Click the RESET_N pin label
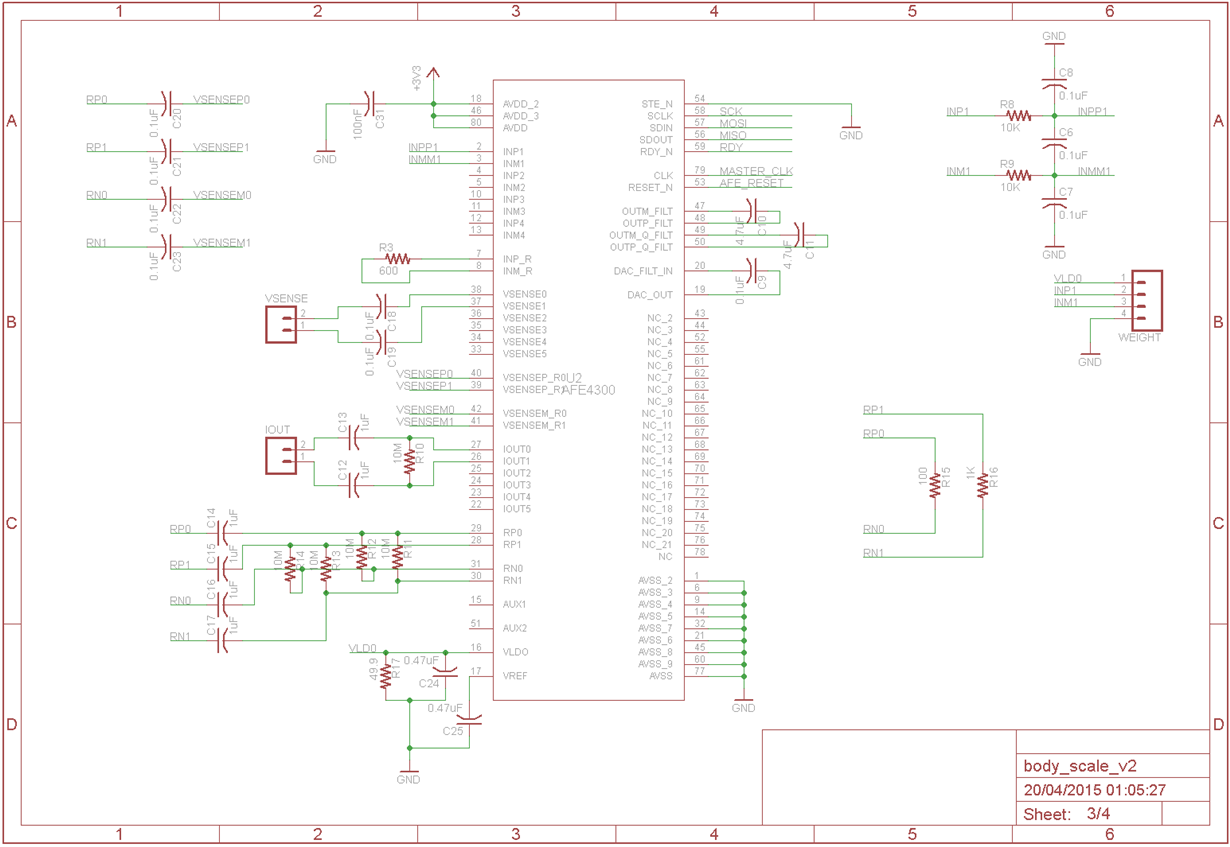Image resolution: width=1230 pixels, height=847 pixels. pyautogui.click(x=650, y=188)
